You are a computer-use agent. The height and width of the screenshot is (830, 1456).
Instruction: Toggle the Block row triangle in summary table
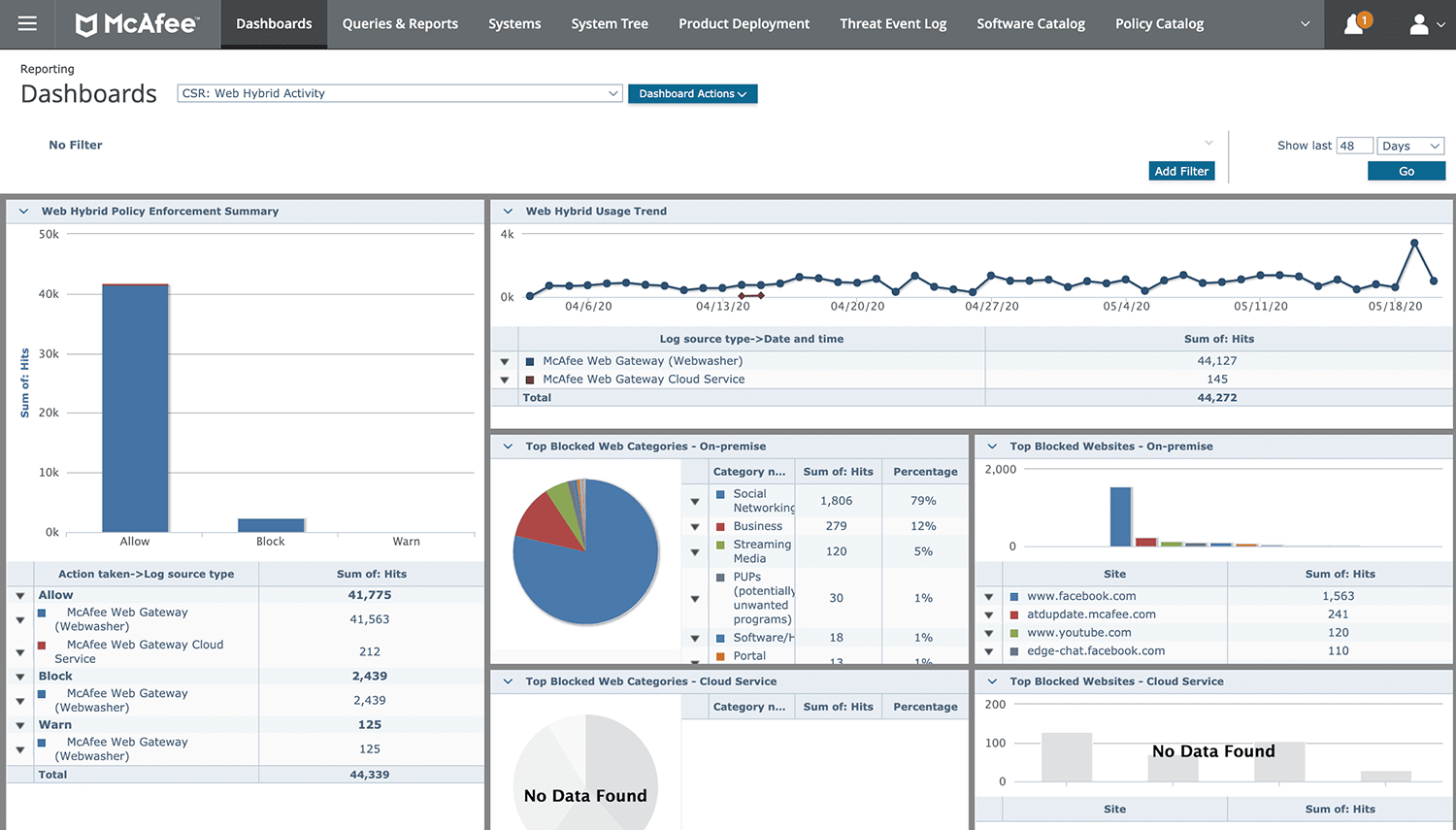pyautogui.click(x=20, y=677)
